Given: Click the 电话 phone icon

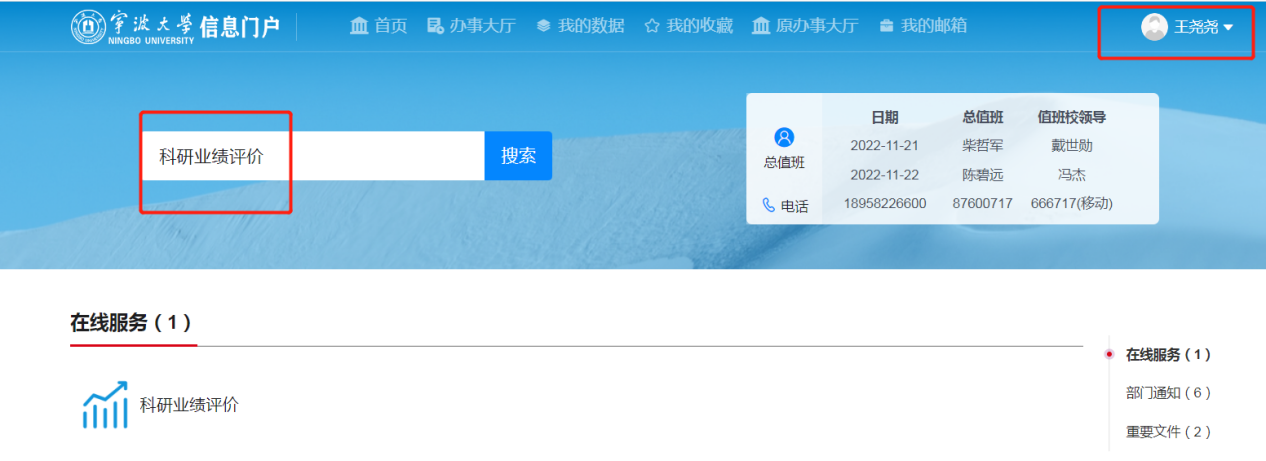Looking at the screenshot, I should tap(768, 205).
